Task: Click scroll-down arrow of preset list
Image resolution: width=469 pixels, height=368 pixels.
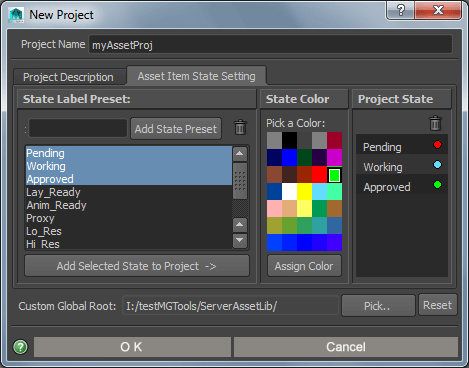Action: click(x=240, y=240)
